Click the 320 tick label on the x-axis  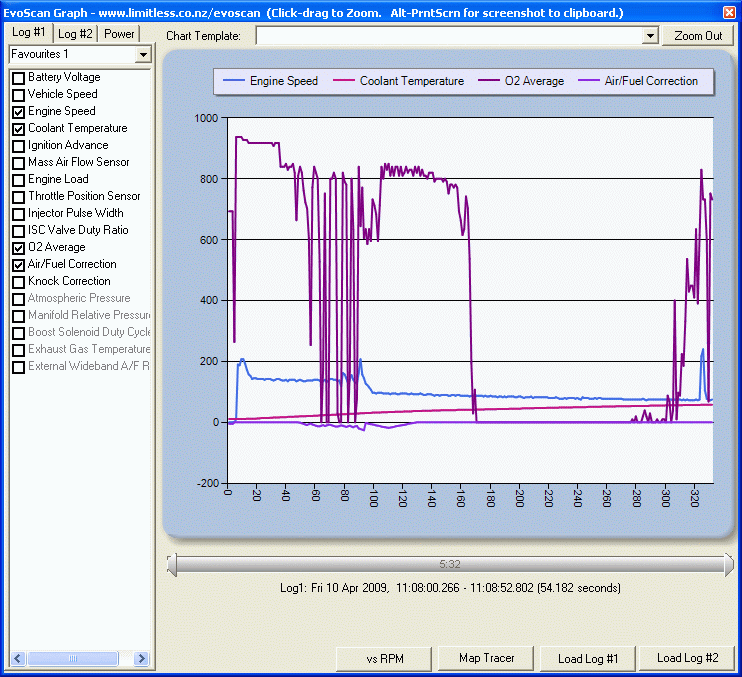tap(694, 499)
